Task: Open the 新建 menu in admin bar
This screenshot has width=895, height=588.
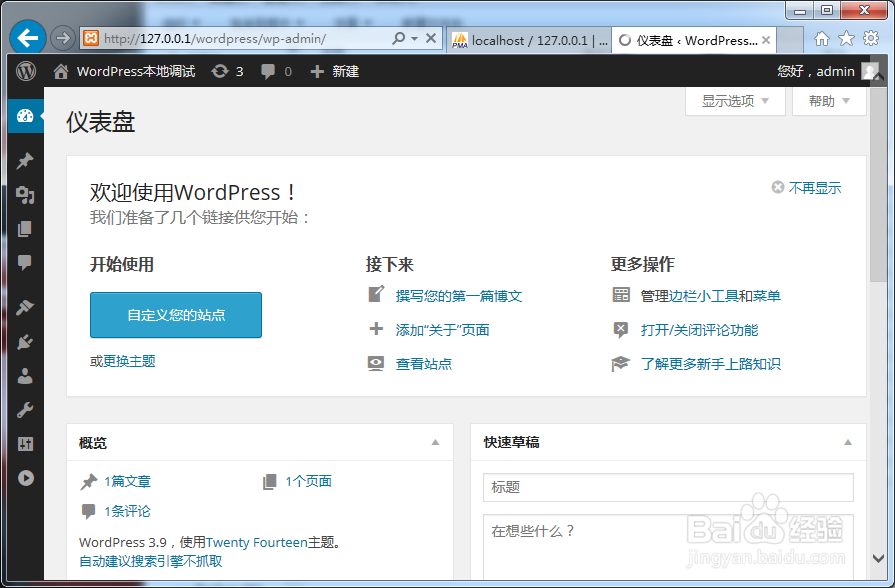Action: coord(334,71)
